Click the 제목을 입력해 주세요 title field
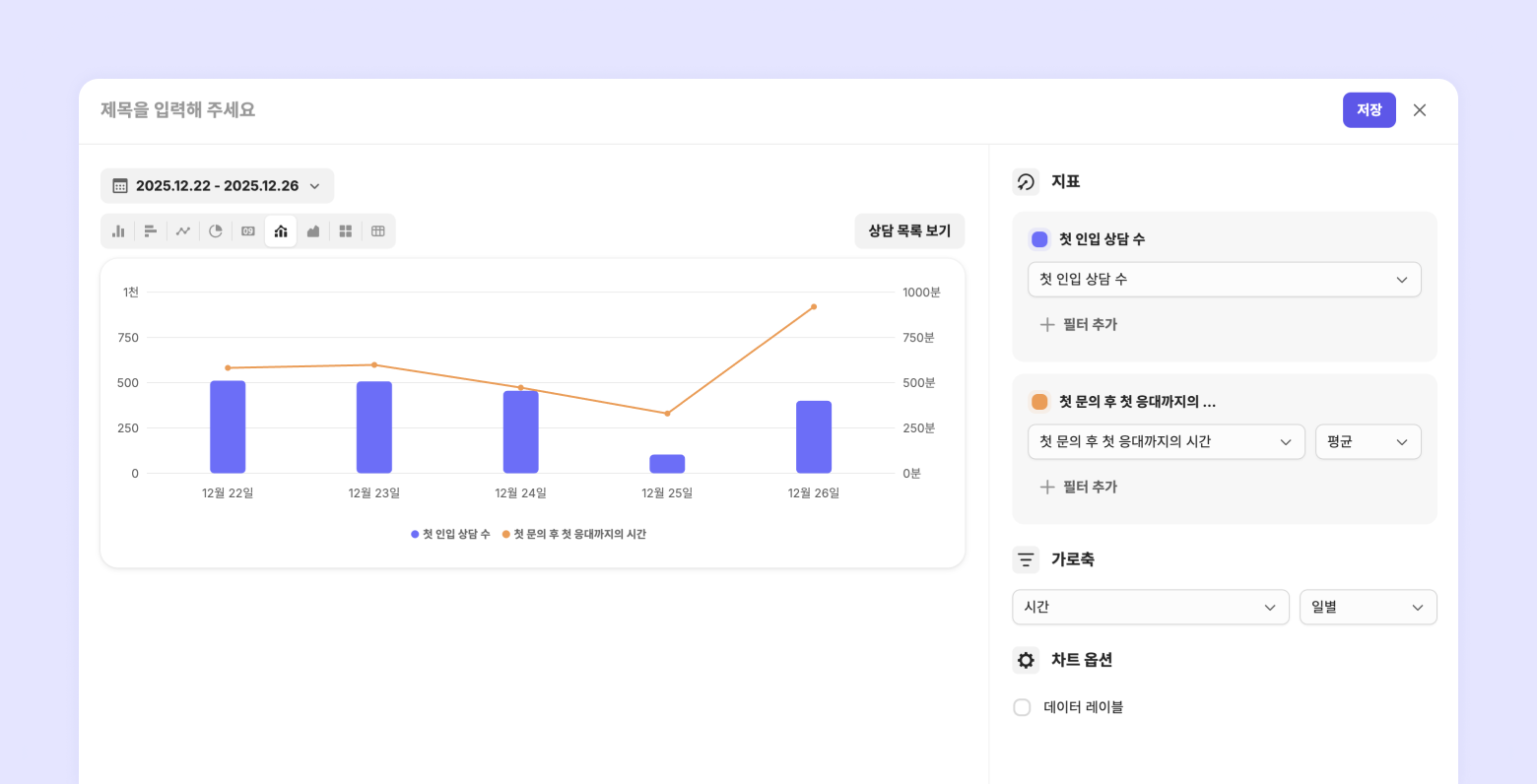The image size is (1537, 784). pos(178,110)
